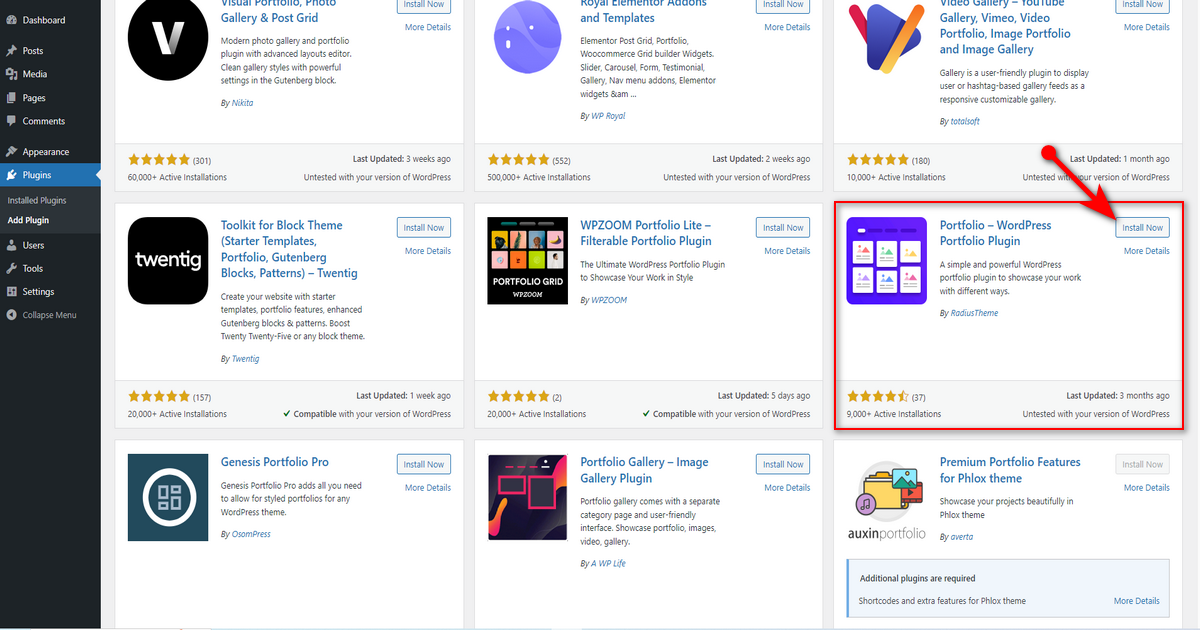
Task: Click the Users person icon
Action: [11, 245]
